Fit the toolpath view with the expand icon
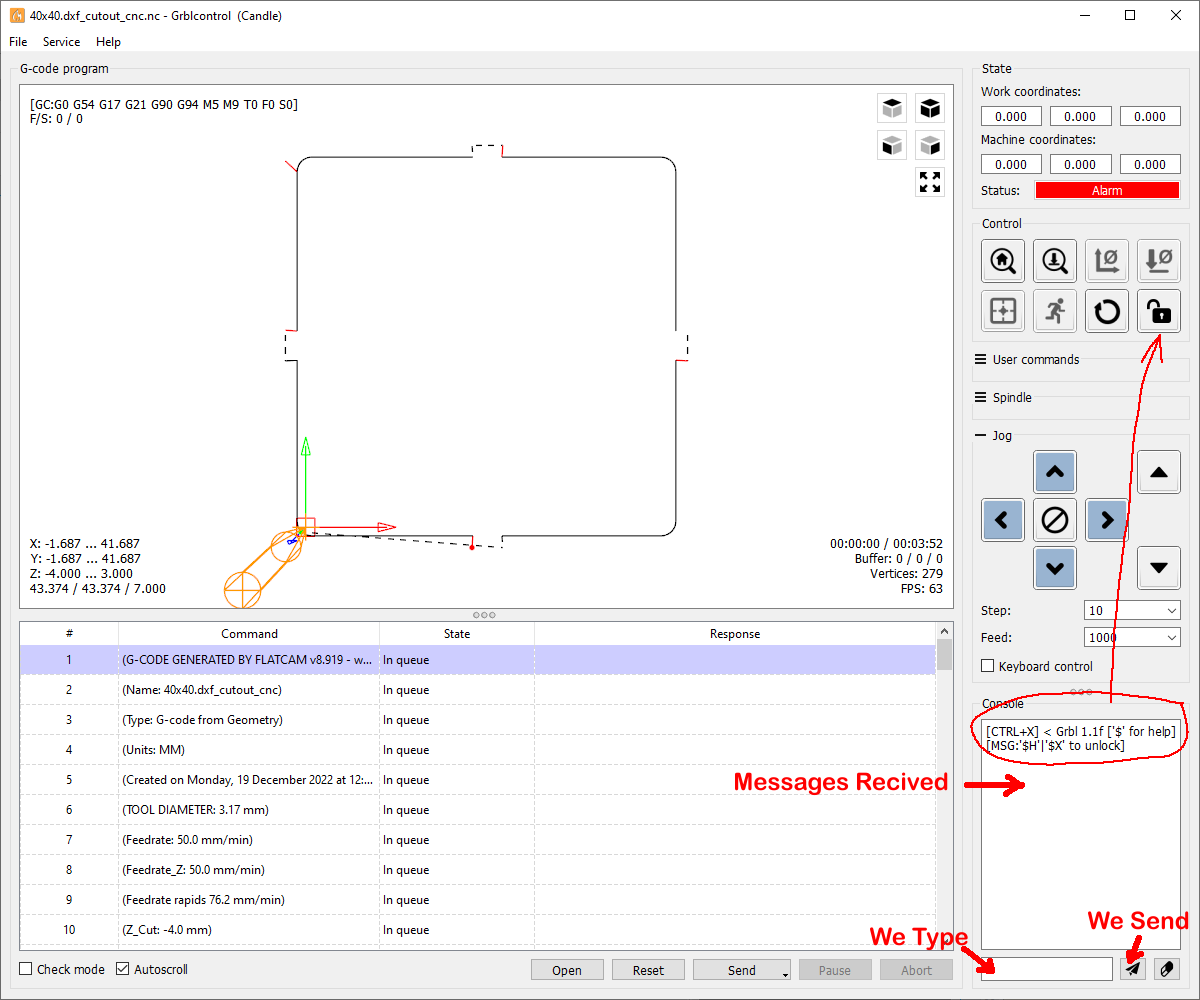 930,182
